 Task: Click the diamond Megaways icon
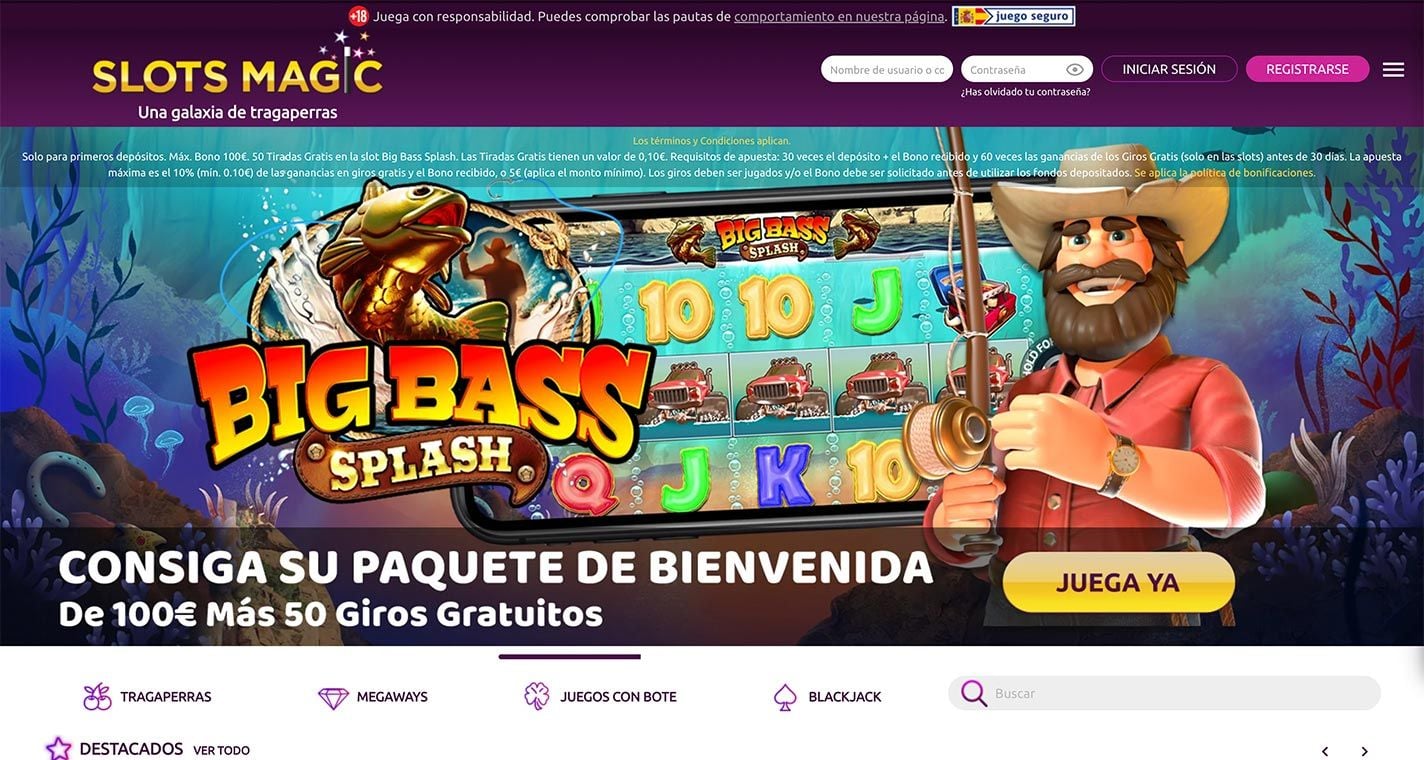click(x=333, y=697)
